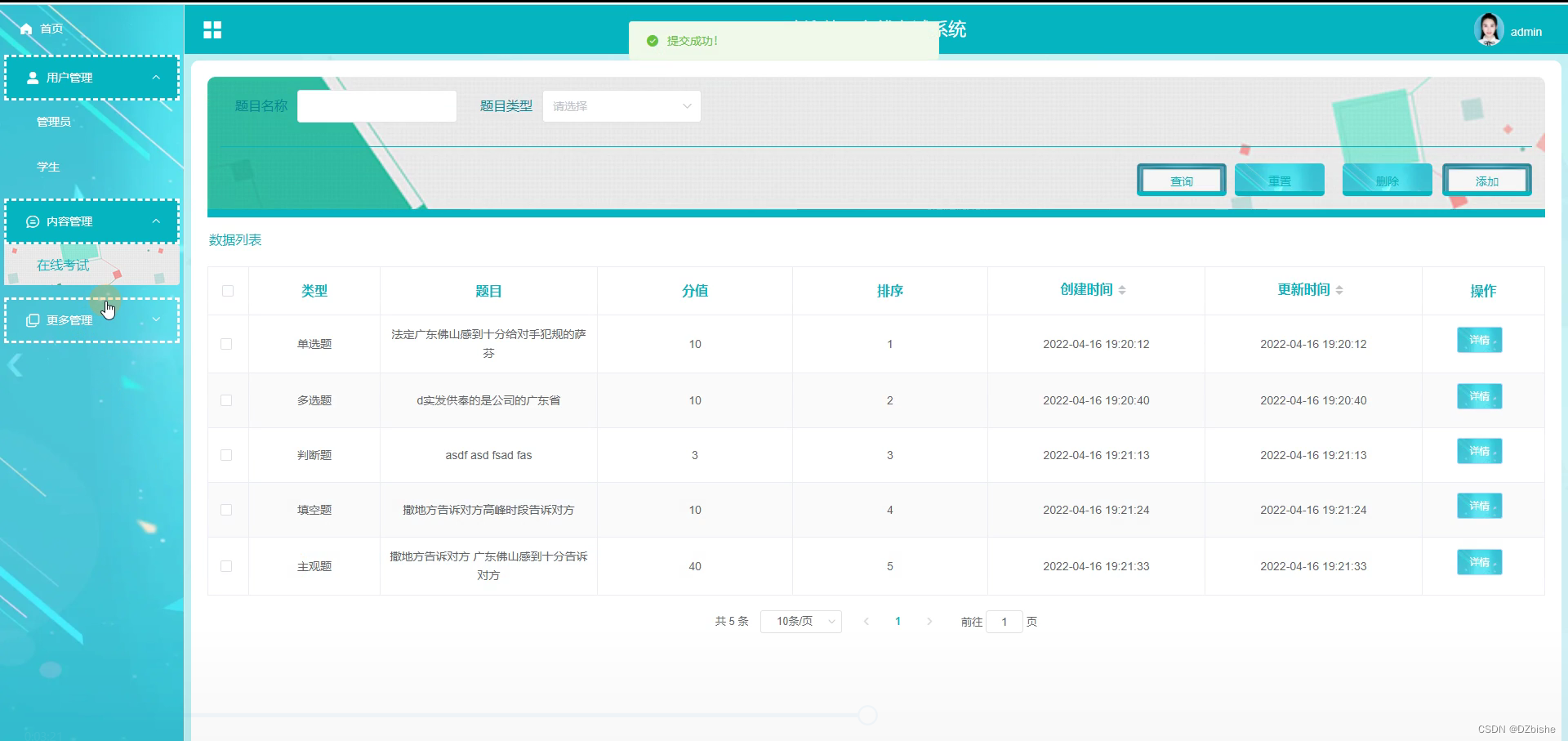Check the 多选题 row checkbox

click(226, 400)
